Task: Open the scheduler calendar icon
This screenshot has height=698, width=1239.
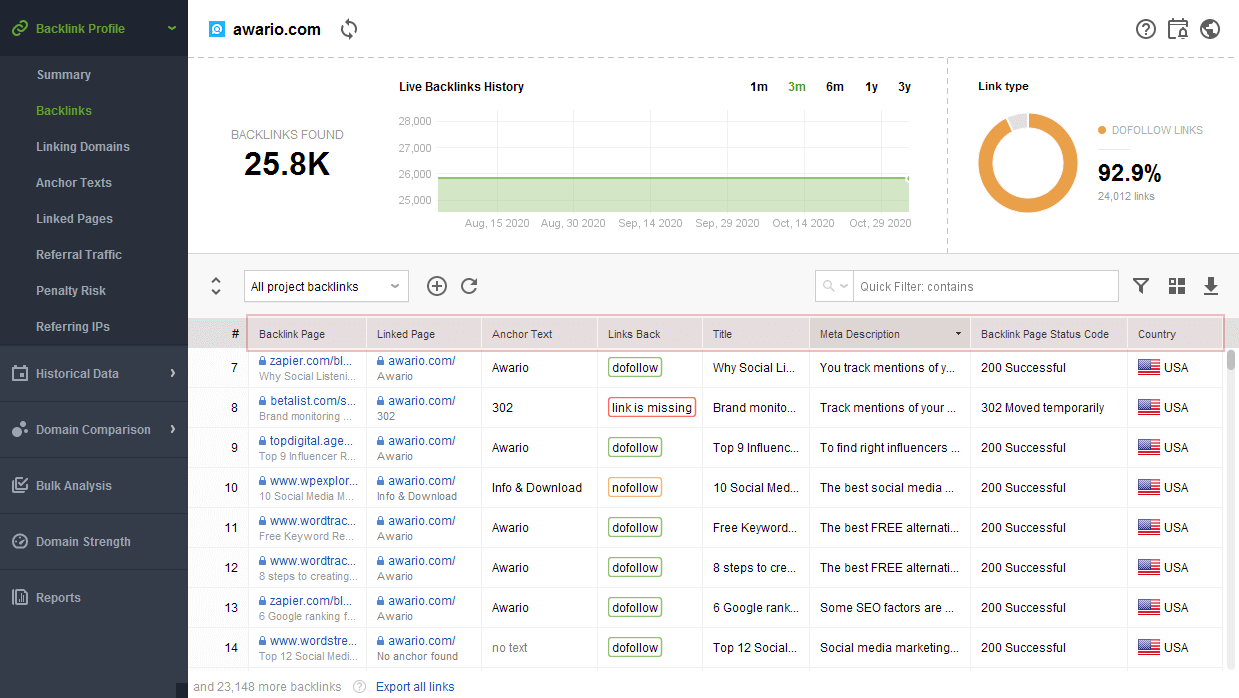Action: click(1178, 29)
